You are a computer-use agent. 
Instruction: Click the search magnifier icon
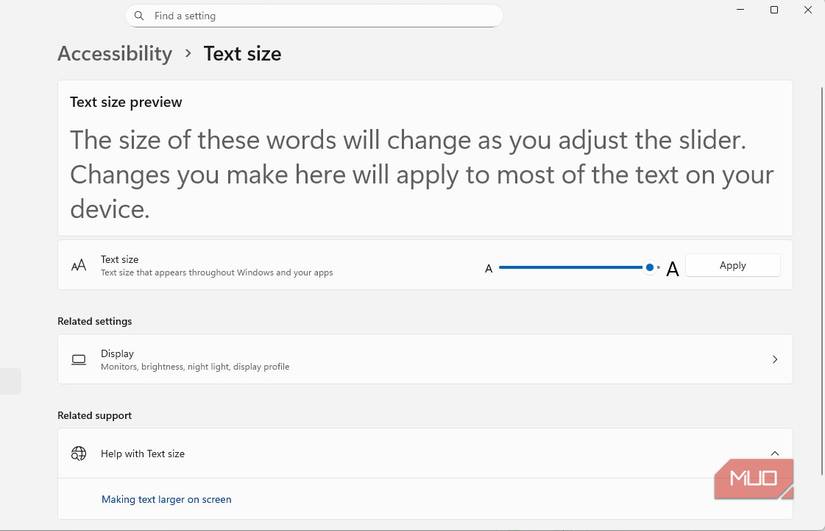tap(139, 16)
